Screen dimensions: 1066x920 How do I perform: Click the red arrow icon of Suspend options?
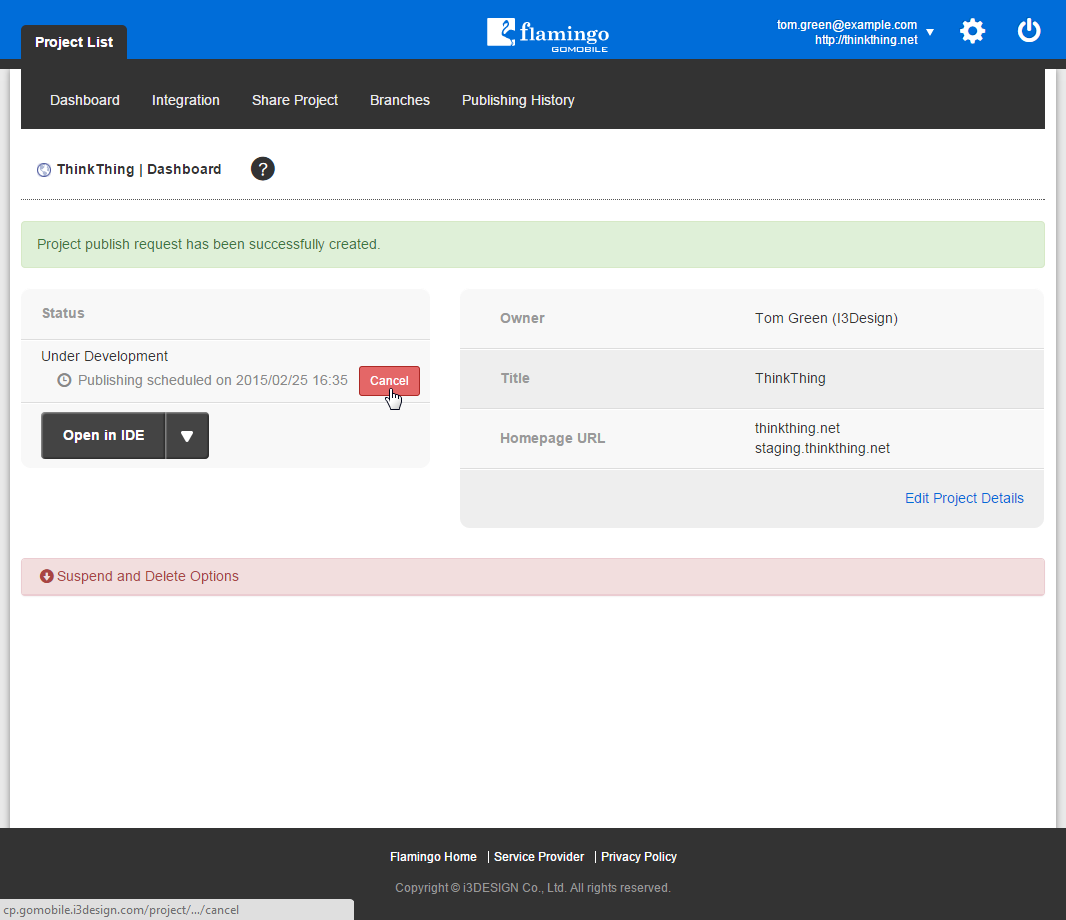click(46, 576)
